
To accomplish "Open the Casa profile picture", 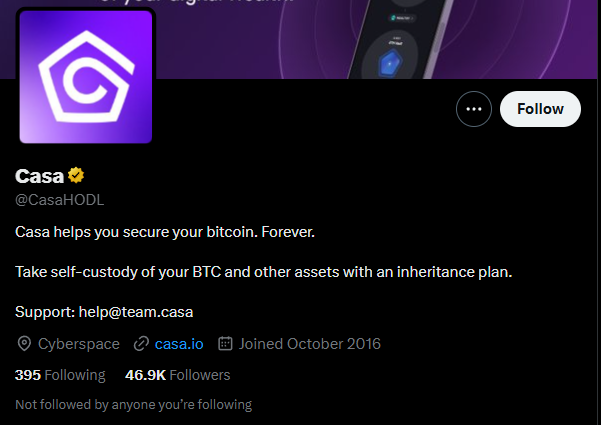I will [85, 77].
